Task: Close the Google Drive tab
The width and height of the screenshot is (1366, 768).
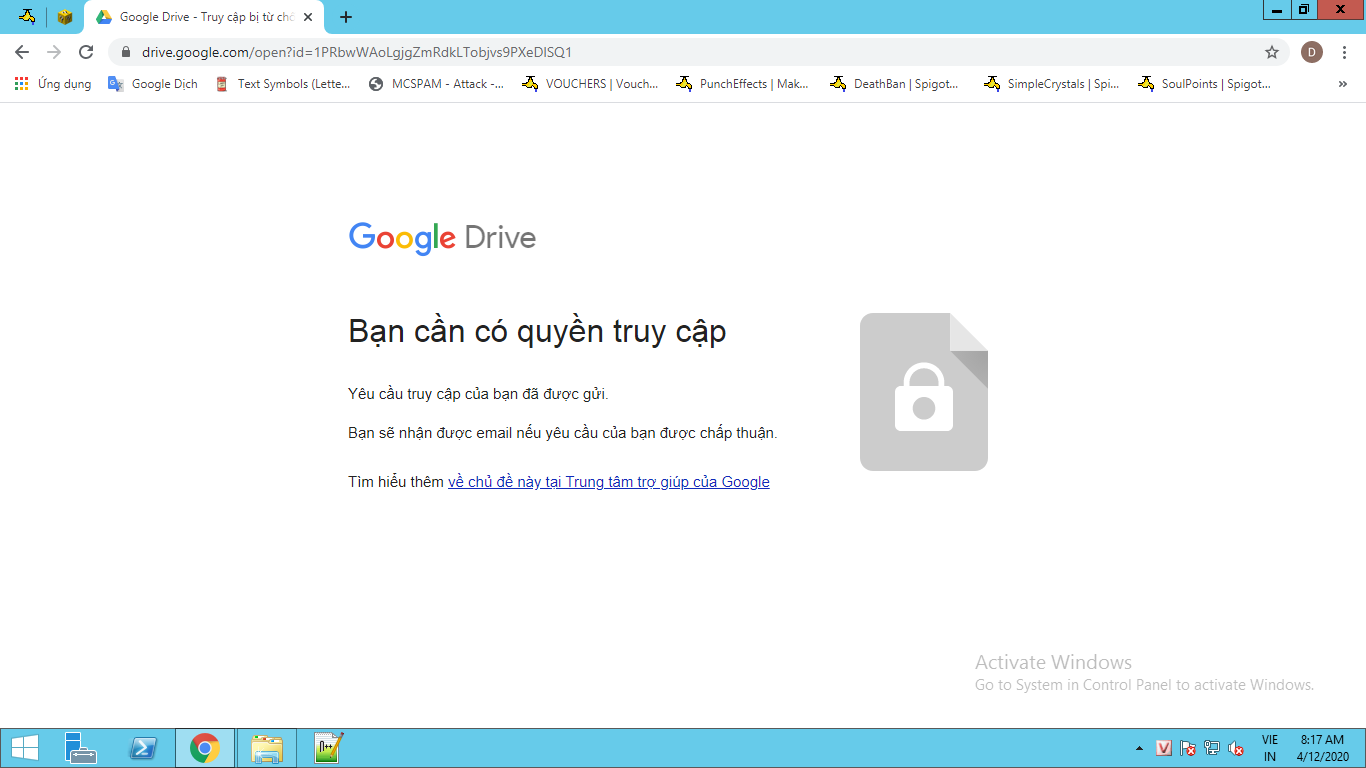Action: (308, 17)
